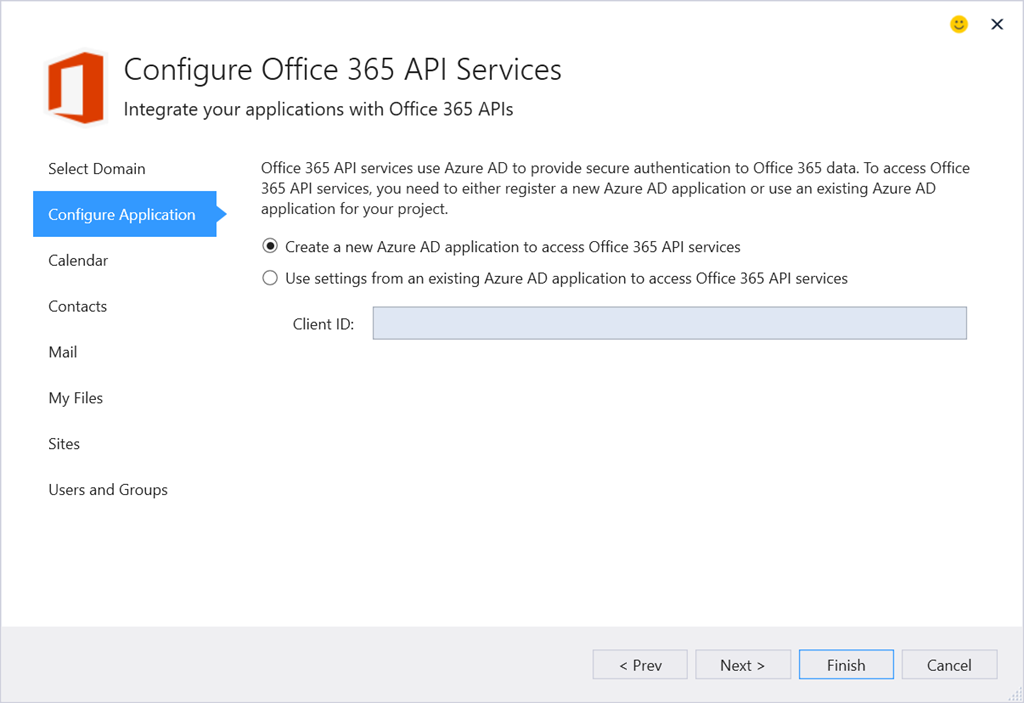This screenshot has height=703, width=1024.
Task: Click the Finish button
Action: tap(846, 664)
